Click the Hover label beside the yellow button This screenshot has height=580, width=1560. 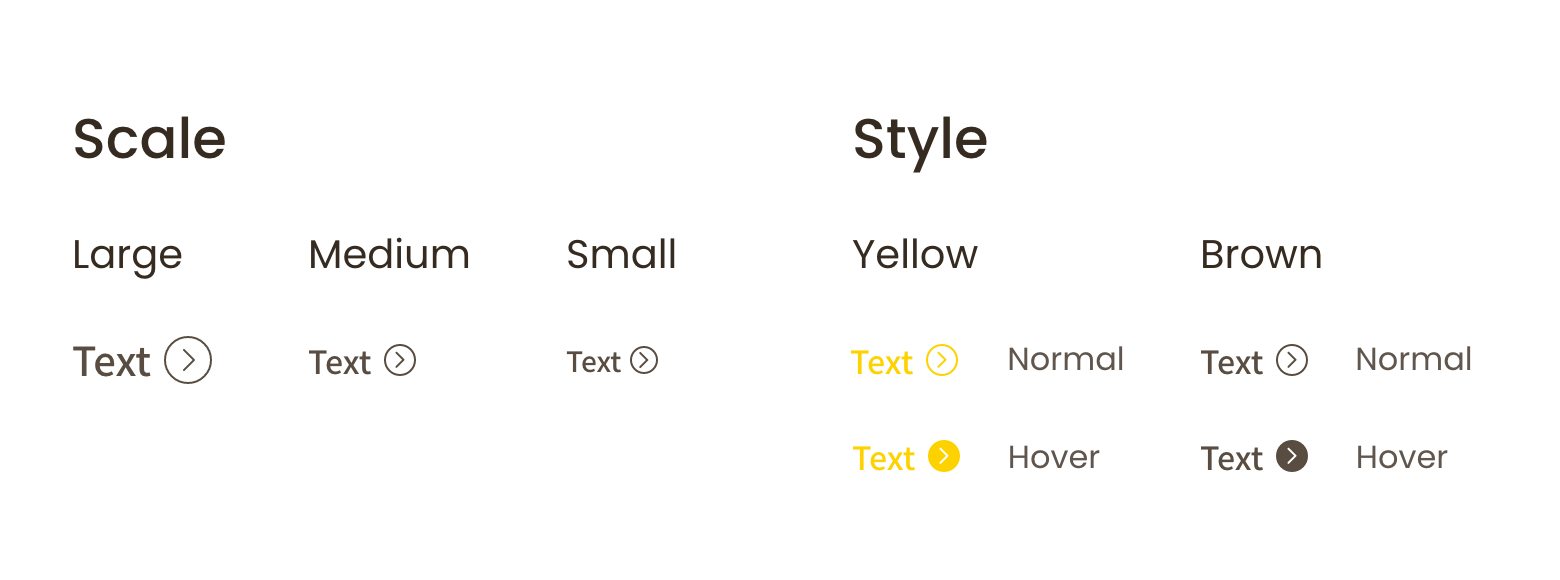[x=1054, y=457]
